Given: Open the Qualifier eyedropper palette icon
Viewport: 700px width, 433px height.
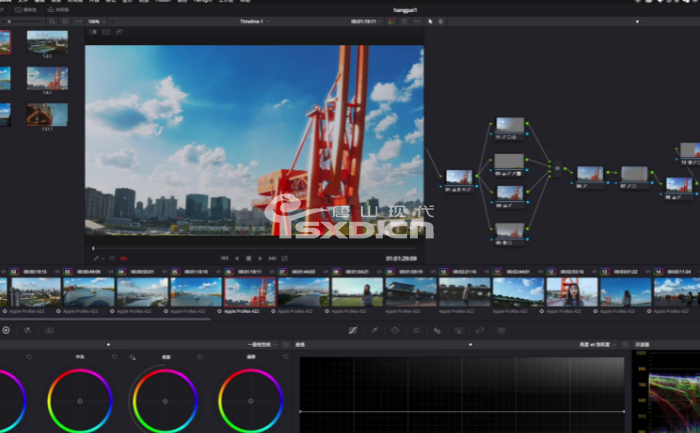Looking at the screenshot, I should [x=374, y=330].
